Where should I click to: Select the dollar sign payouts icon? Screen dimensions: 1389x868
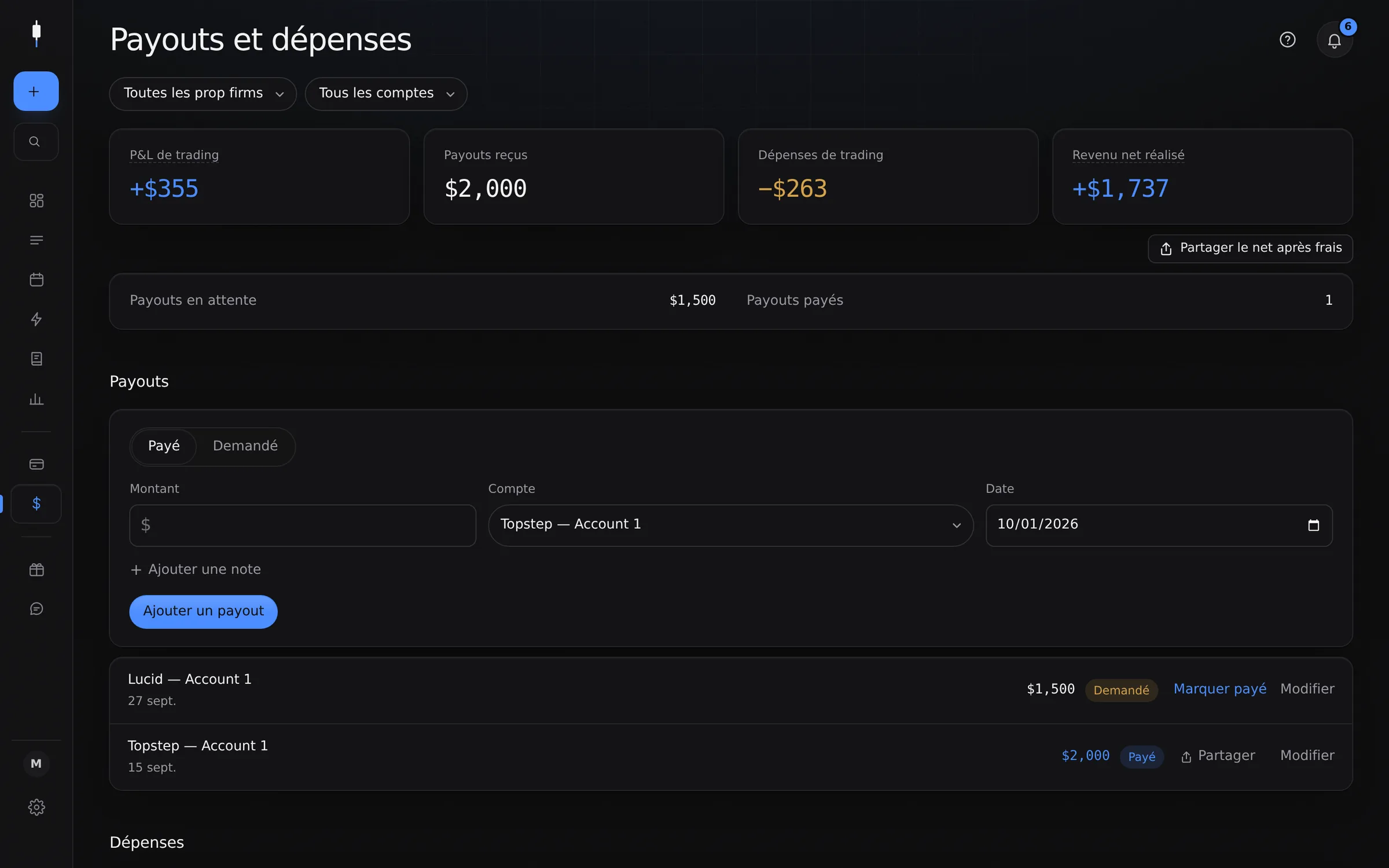[36, 503]
